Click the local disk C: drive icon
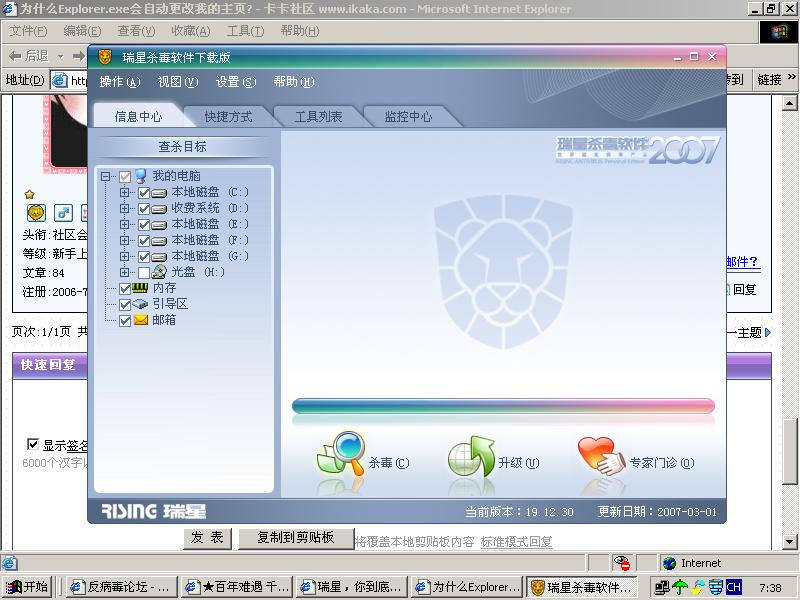This screenshot has width=800, height=600. (159, 193)
